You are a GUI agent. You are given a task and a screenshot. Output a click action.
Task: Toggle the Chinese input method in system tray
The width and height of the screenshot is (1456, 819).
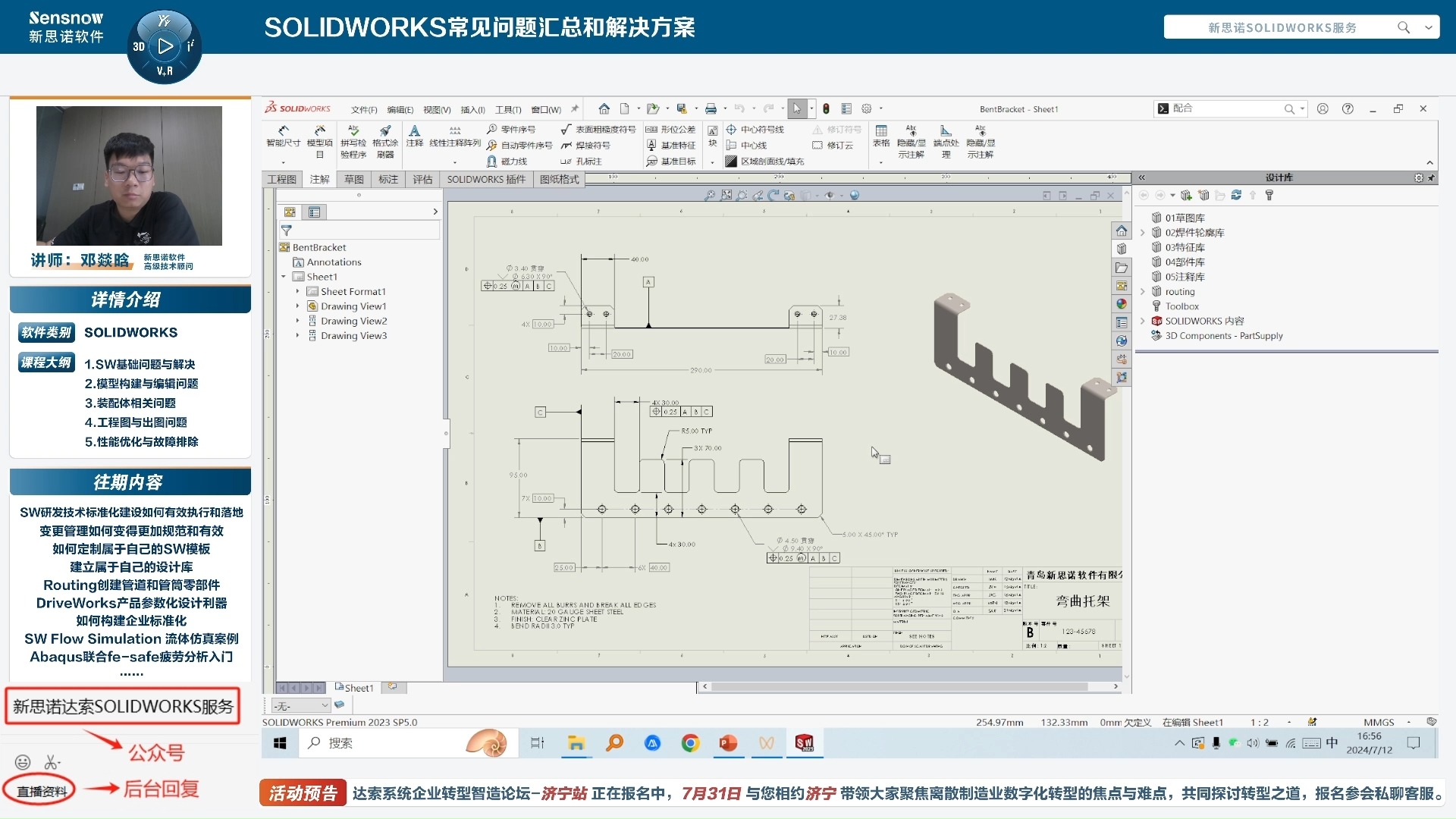click(x=1332, y=744)
